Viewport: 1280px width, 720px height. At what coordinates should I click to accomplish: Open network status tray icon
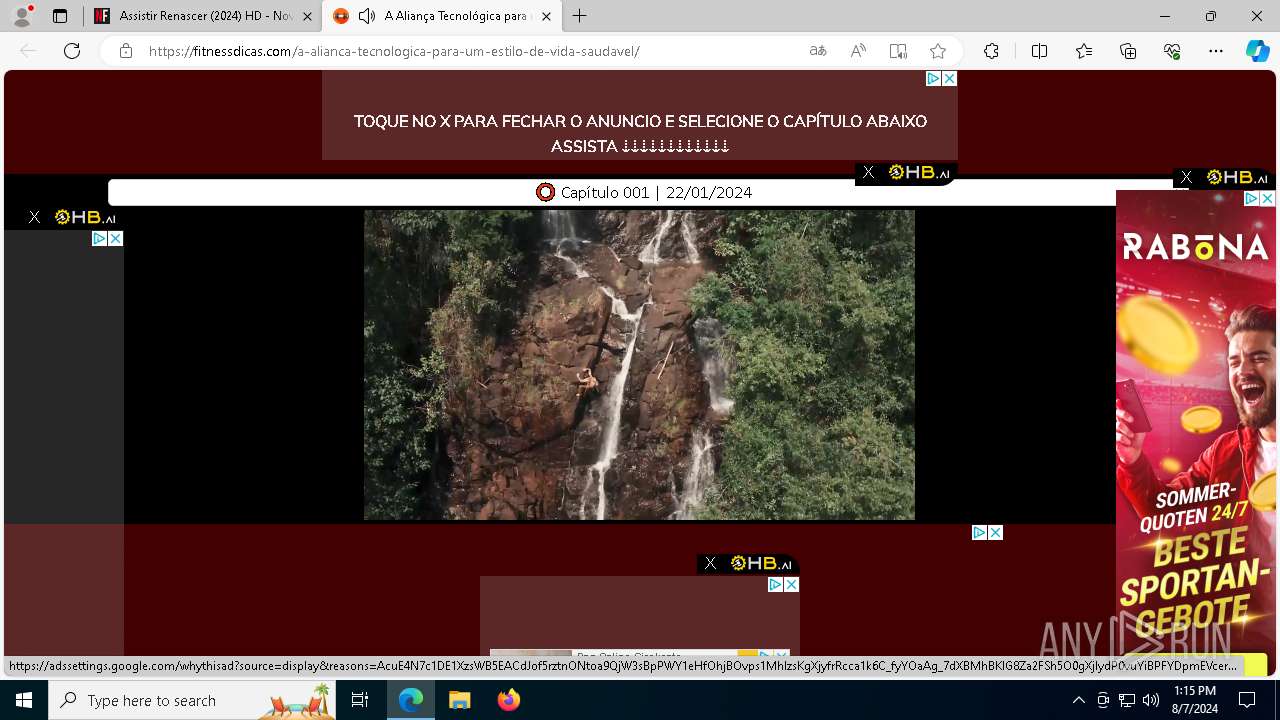[1127, 700]
